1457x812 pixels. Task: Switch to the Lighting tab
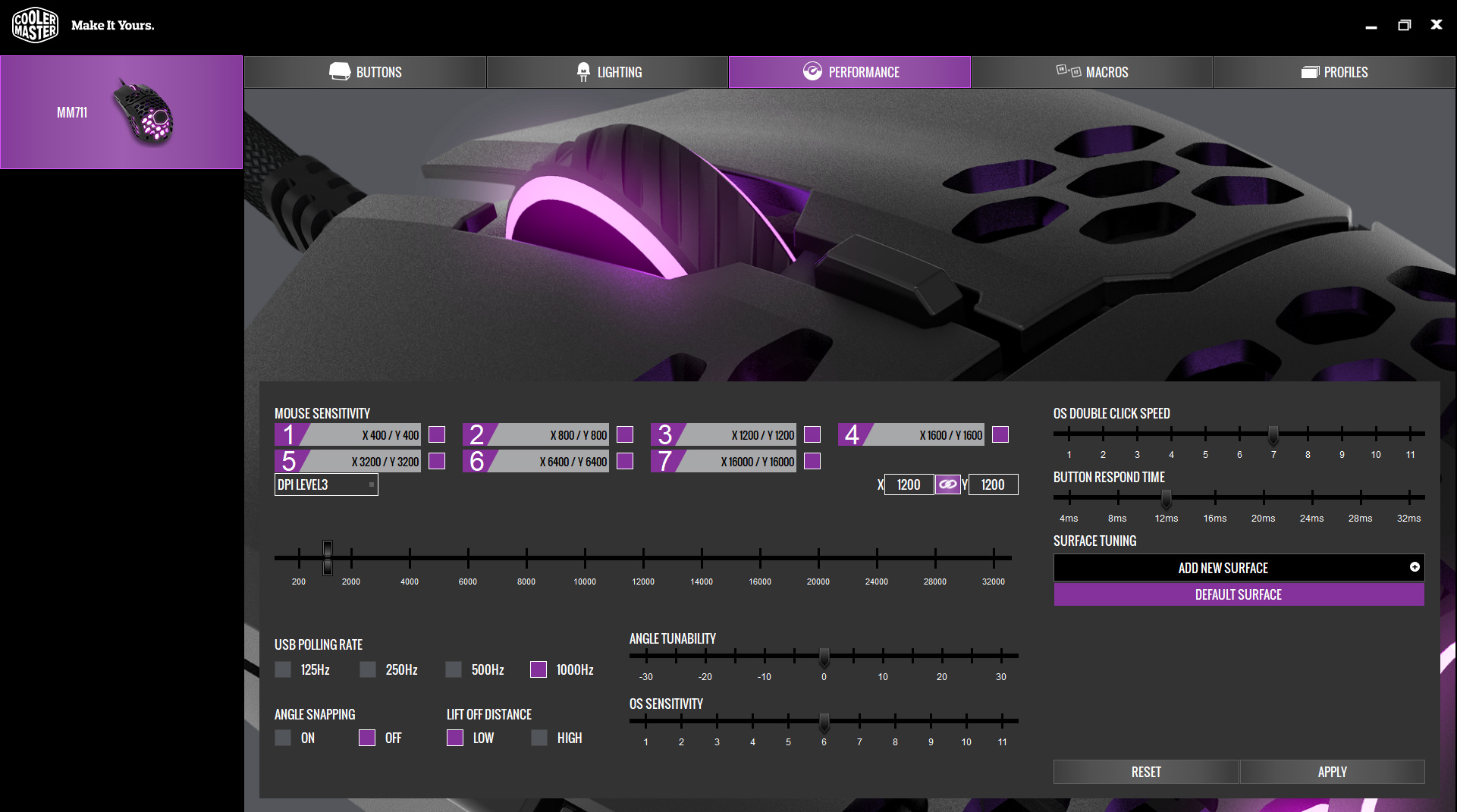click(608, 72)
